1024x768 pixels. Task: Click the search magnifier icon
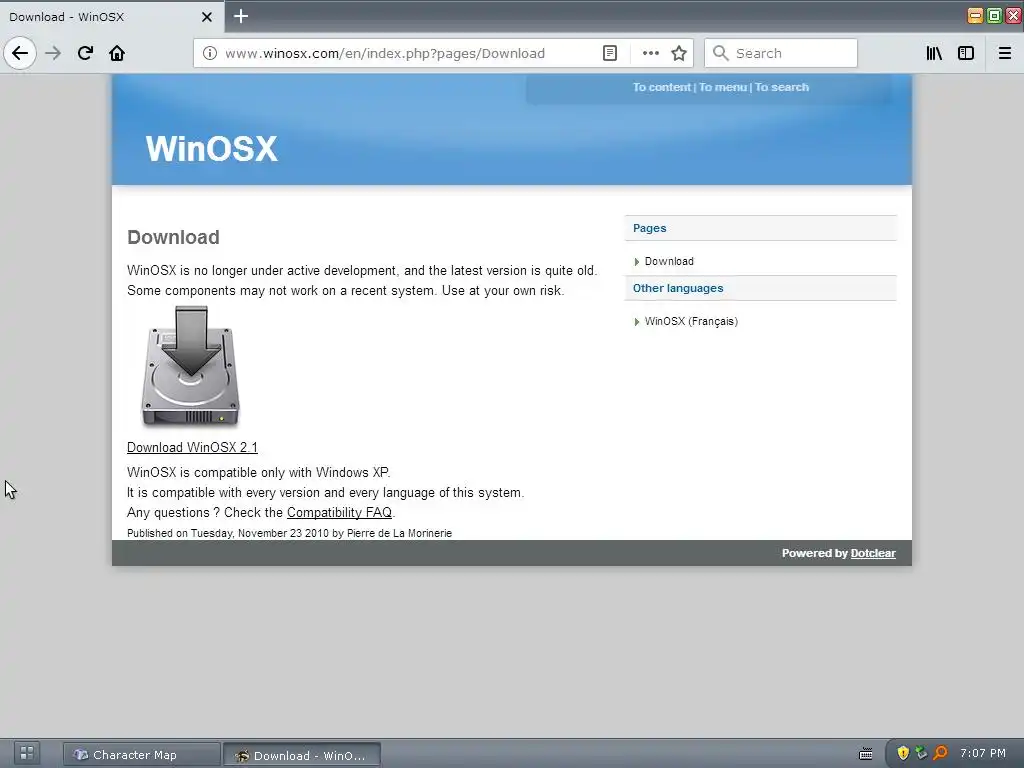pyautogui.click(x=720, y=53)
